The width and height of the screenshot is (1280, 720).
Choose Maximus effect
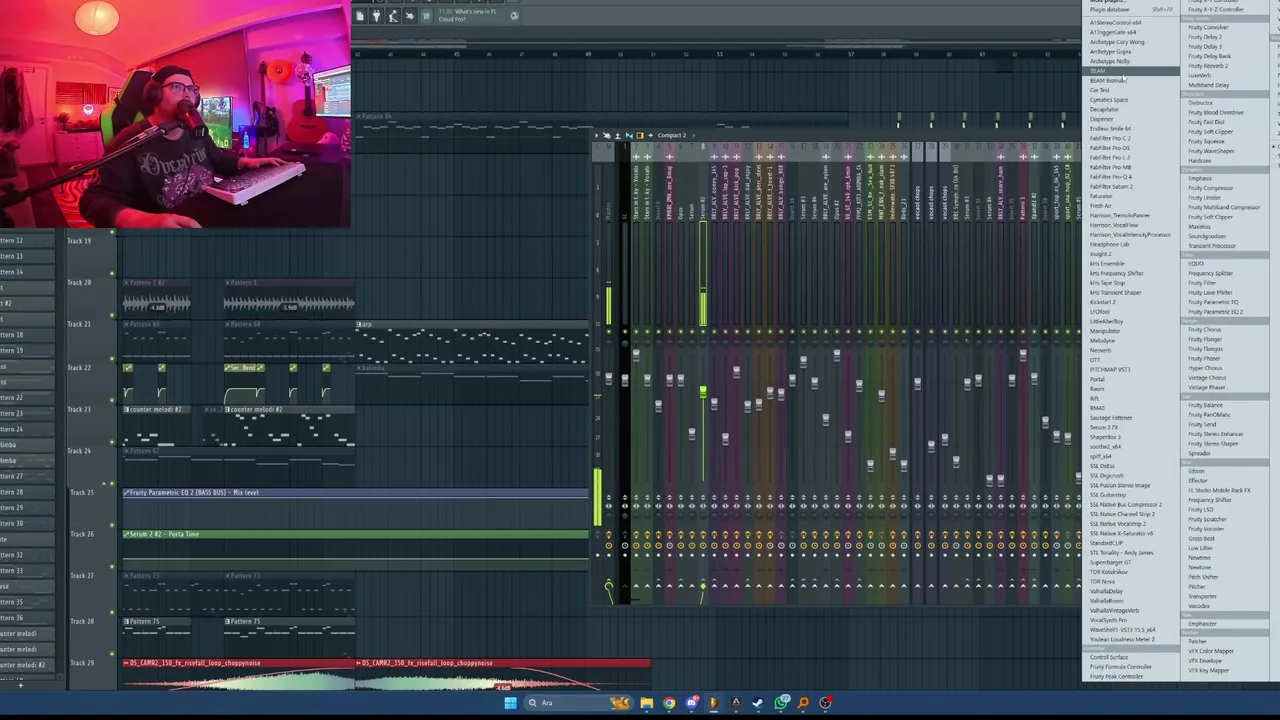(x=1199, y=227)
